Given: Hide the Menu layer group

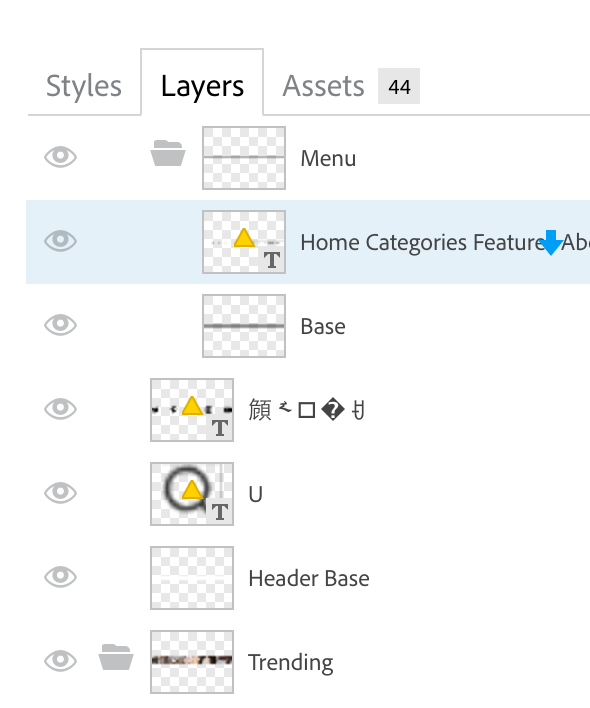Looking at the screenshot, I should pos(60,157).
